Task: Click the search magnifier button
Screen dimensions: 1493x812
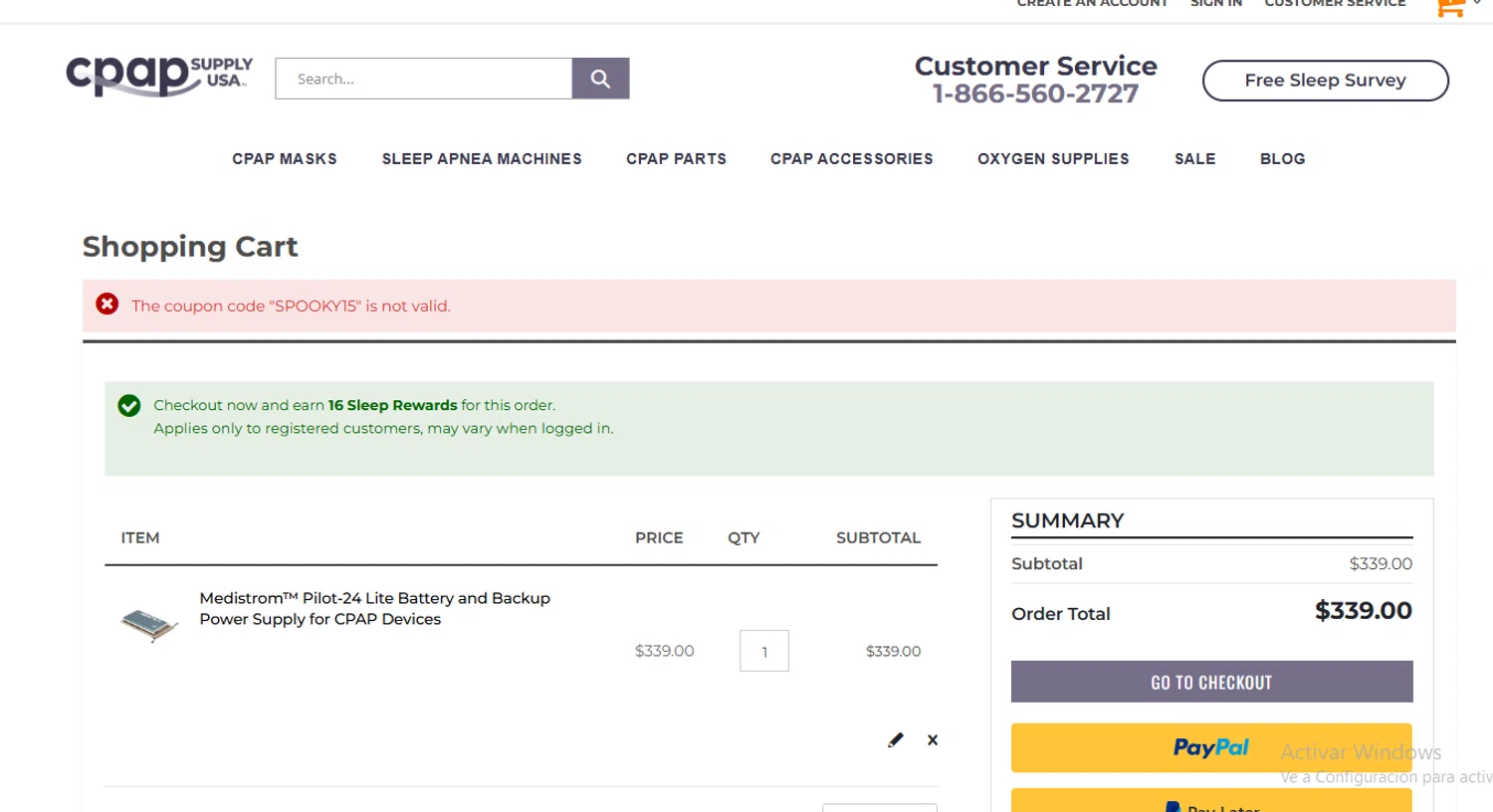Action: (600, 79)
